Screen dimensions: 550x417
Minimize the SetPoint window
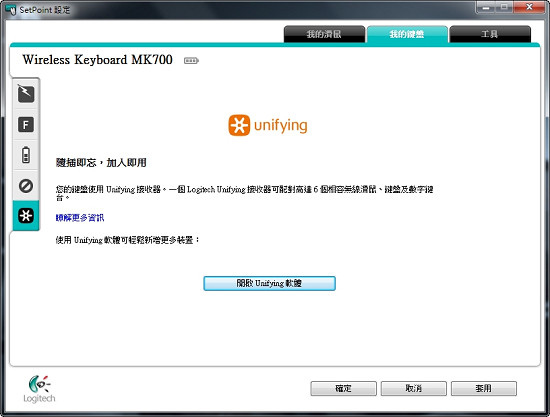click(x=486, y=7)
